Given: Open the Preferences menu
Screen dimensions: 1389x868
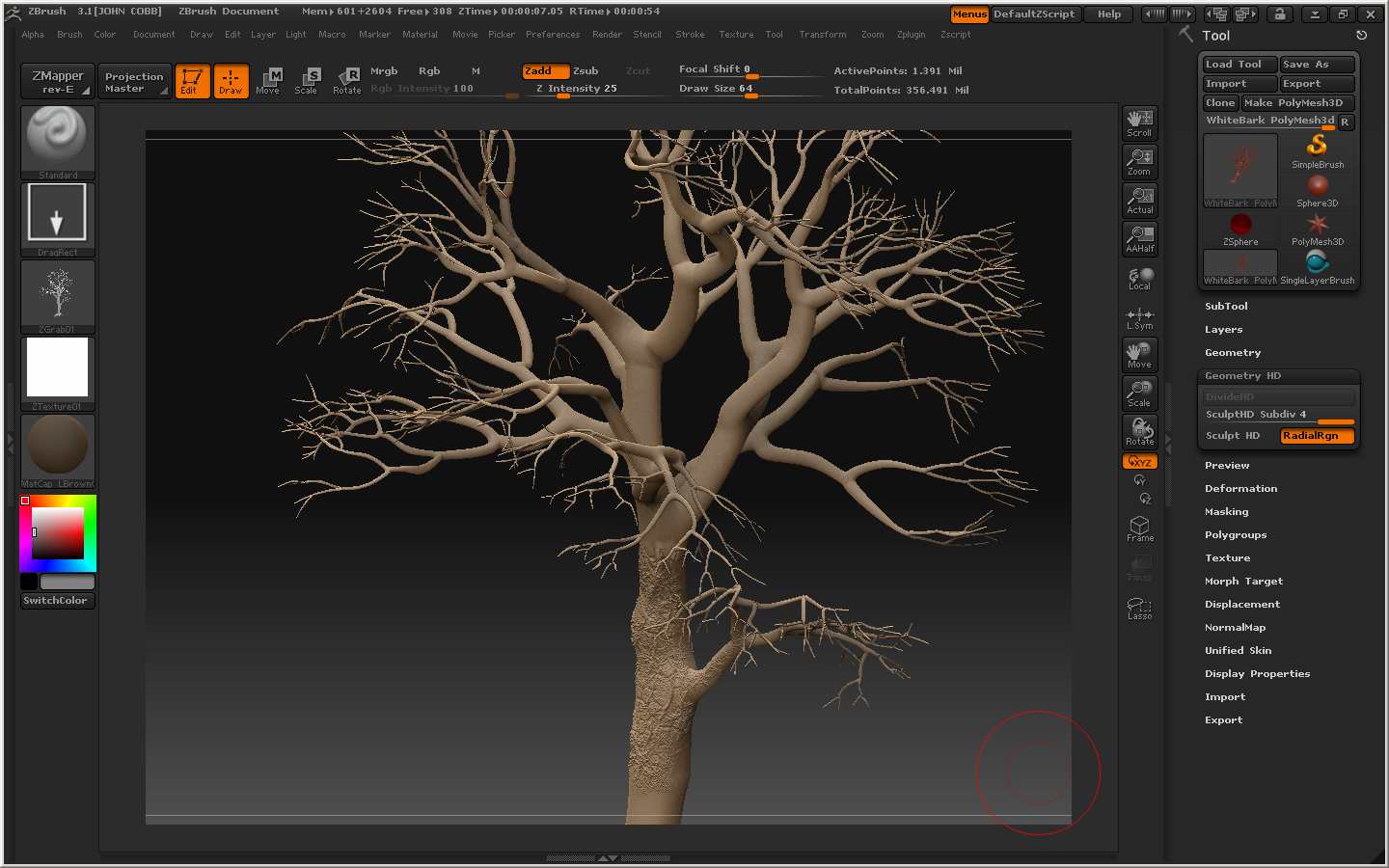Looking at the screenshot, I should click(553, 34).
